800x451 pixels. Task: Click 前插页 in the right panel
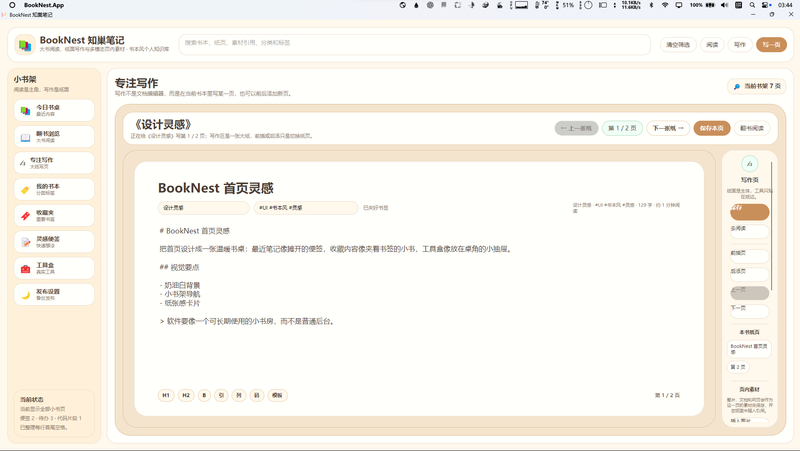[x=749, y=255]
